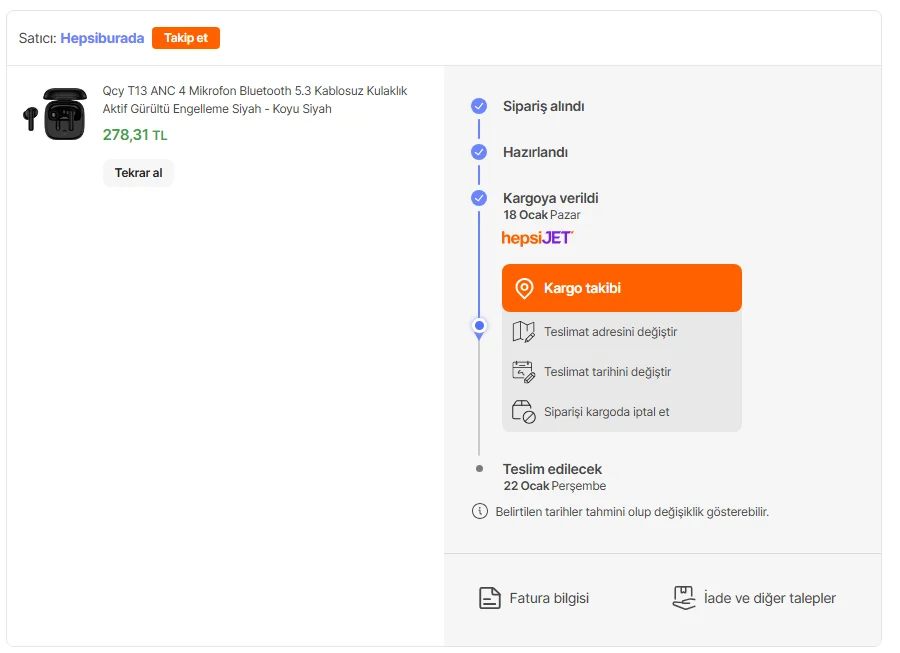Click the calendar icon for changing delivery date
900x653 pixels.
524,372
